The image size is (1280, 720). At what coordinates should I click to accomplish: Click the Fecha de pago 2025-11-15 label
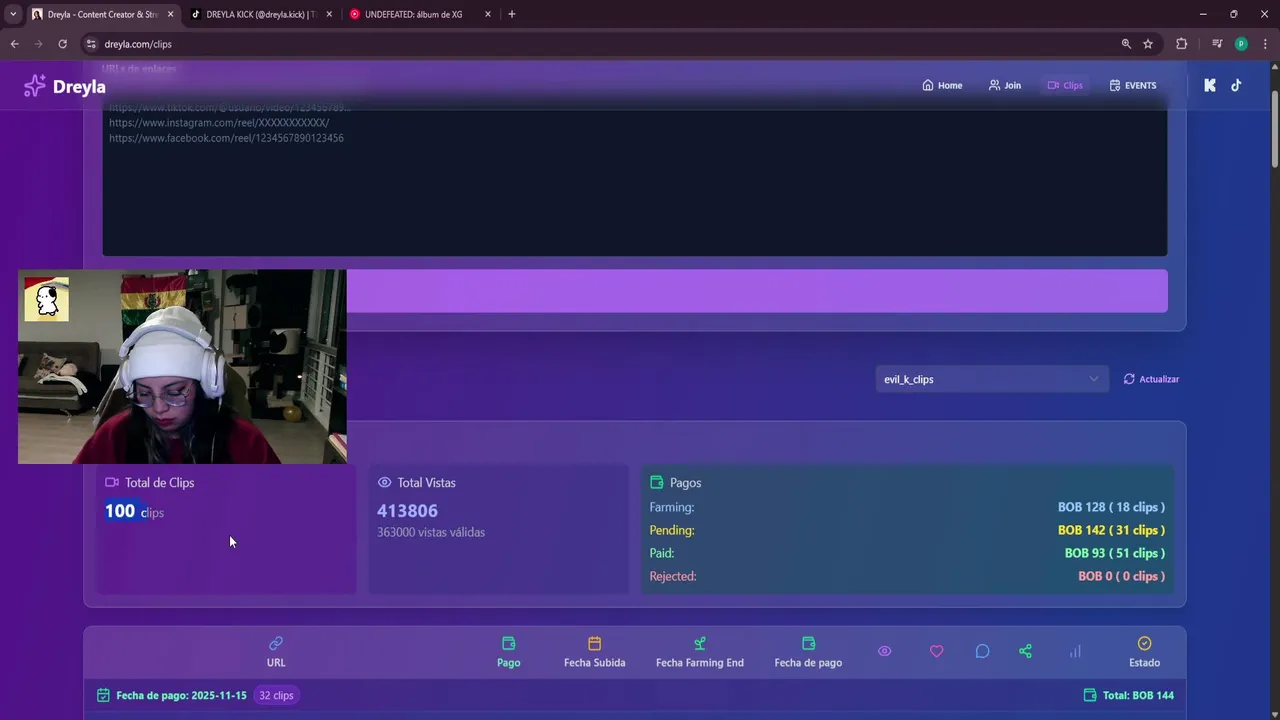tap(181, 695)
